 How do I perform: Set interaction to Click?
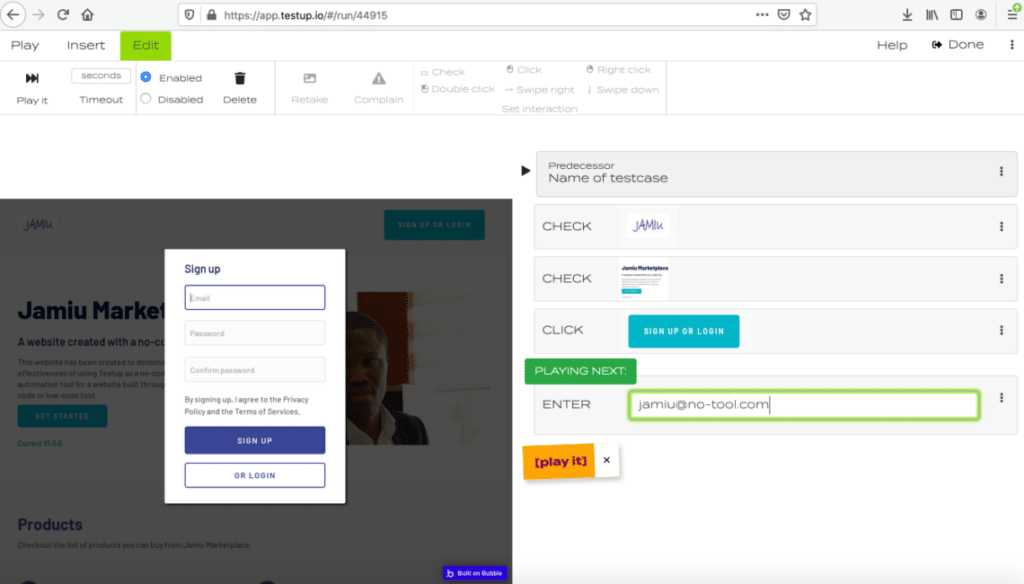524,69
